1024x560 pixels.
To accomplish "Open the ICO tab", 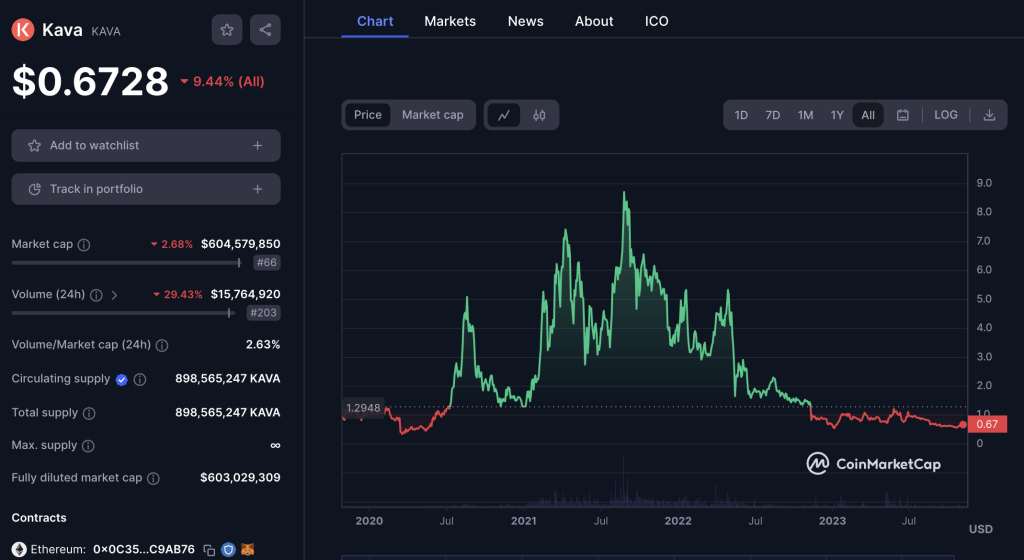I will tap(656, 21).
